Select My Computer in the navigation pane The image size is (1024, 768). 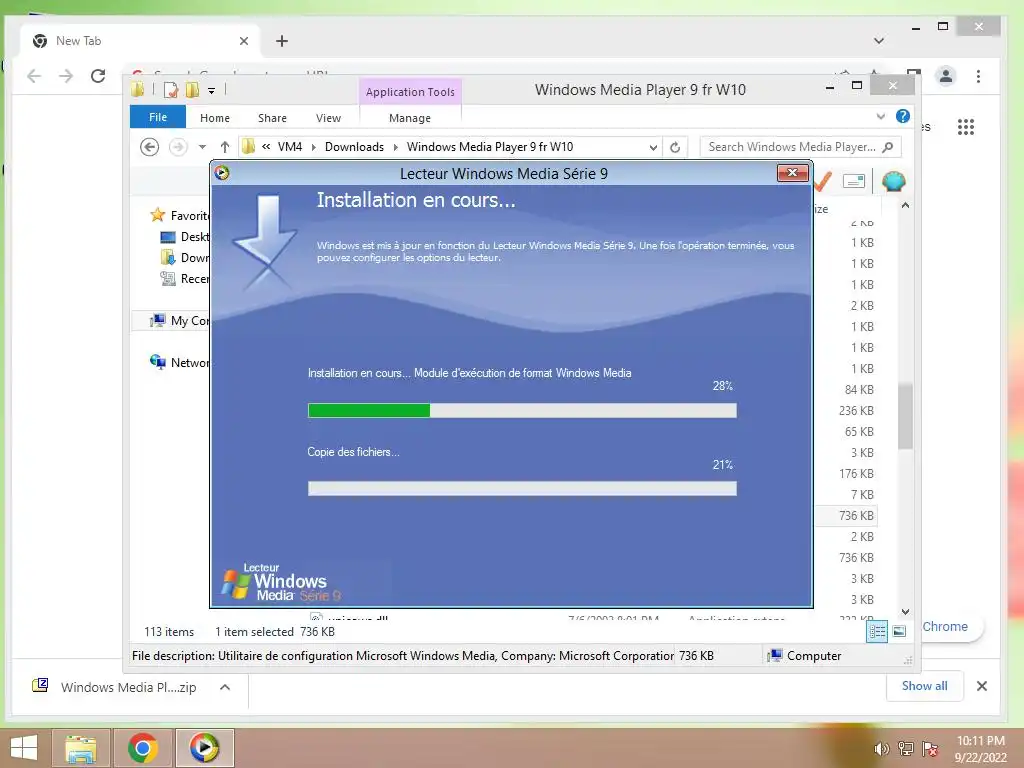[x=180, y=321]
